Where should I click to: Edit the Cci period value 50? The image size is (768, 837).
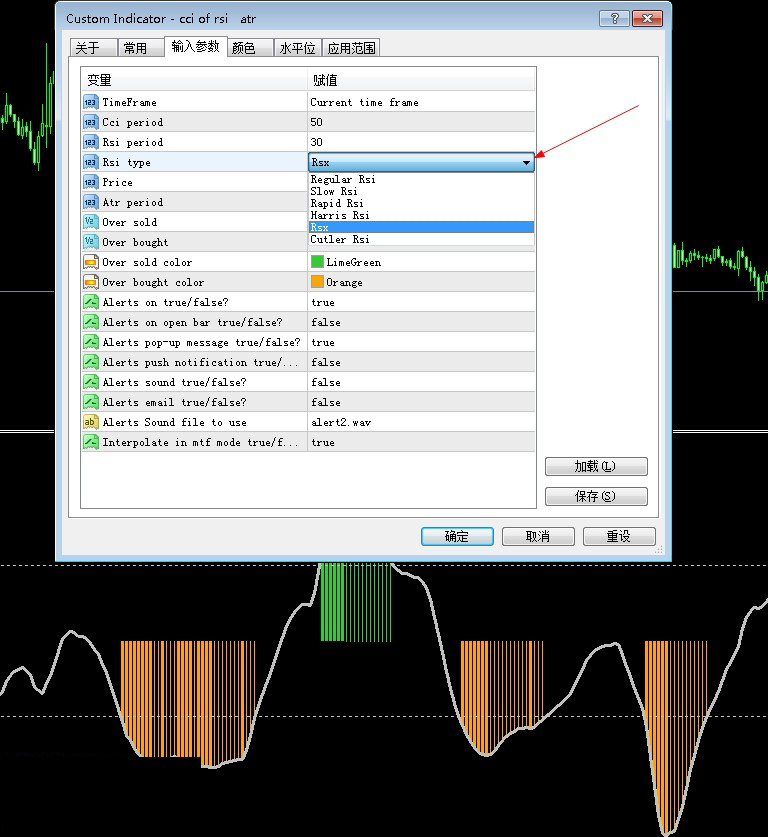click(421, 122)
